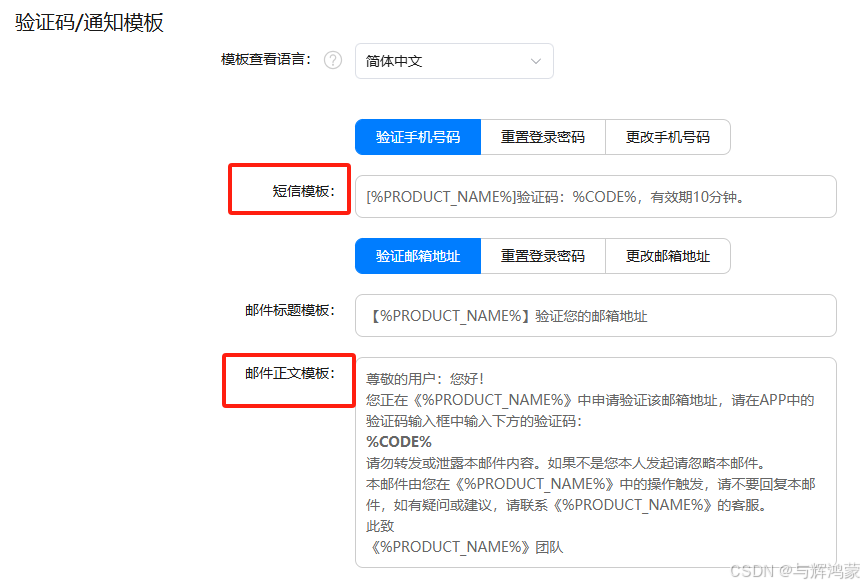Select the 验证邮箱地址 tab
The image size is (864, 586).
[418, 256]
